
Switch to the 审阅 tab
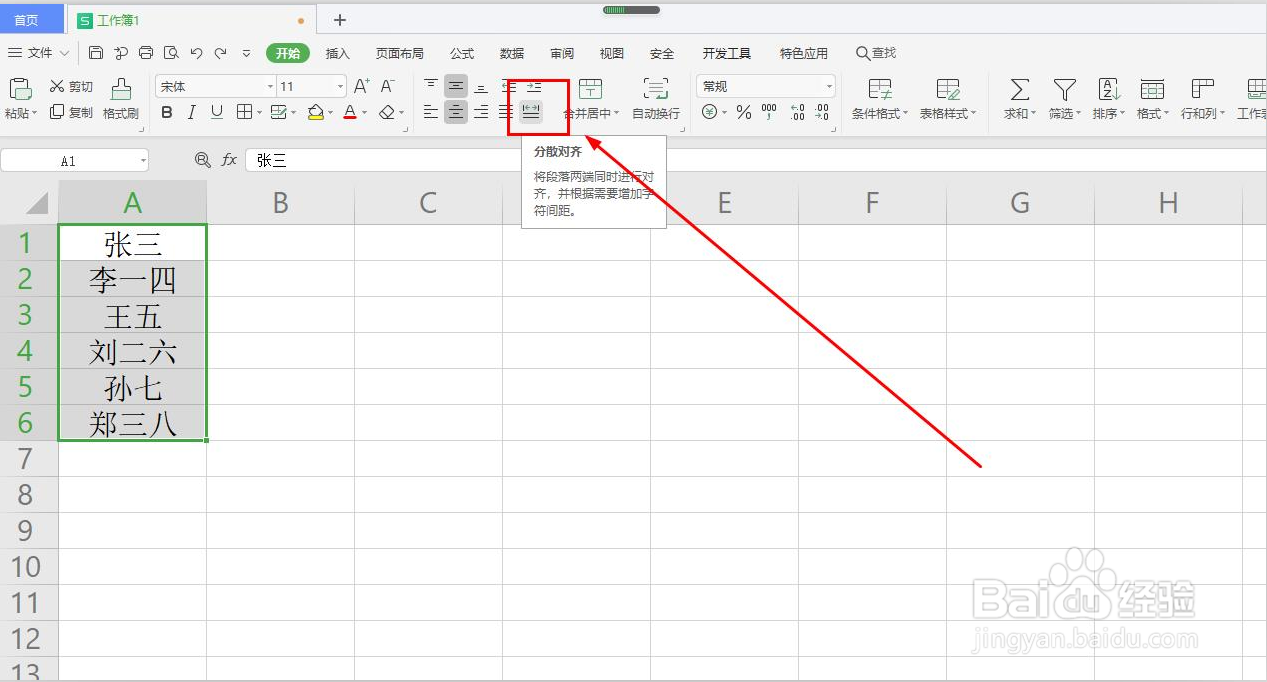pyautogui.click(x=562, y=53)
